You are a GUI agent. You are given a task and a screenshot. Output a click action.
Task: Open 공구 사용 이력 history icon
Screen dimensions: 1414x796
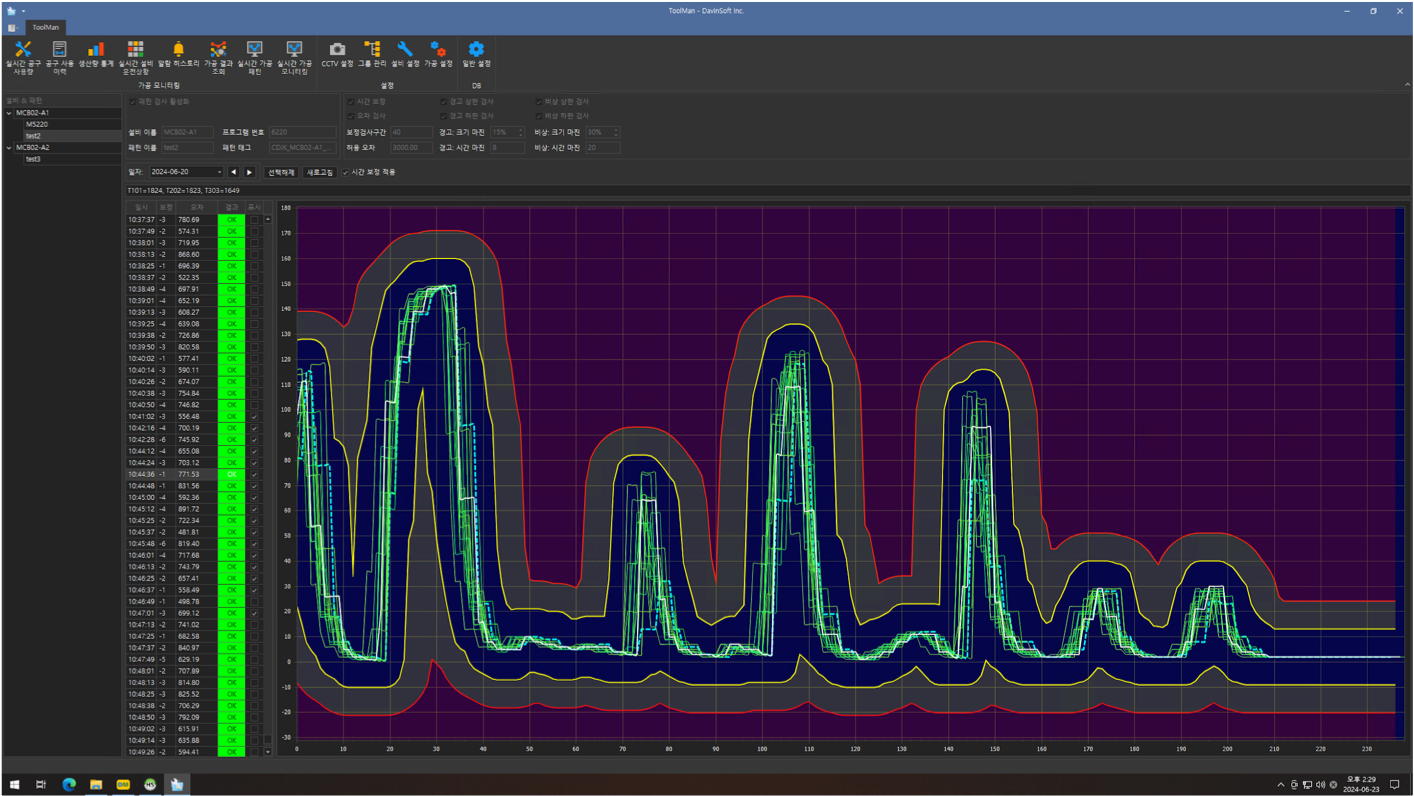tap(59, 57)
